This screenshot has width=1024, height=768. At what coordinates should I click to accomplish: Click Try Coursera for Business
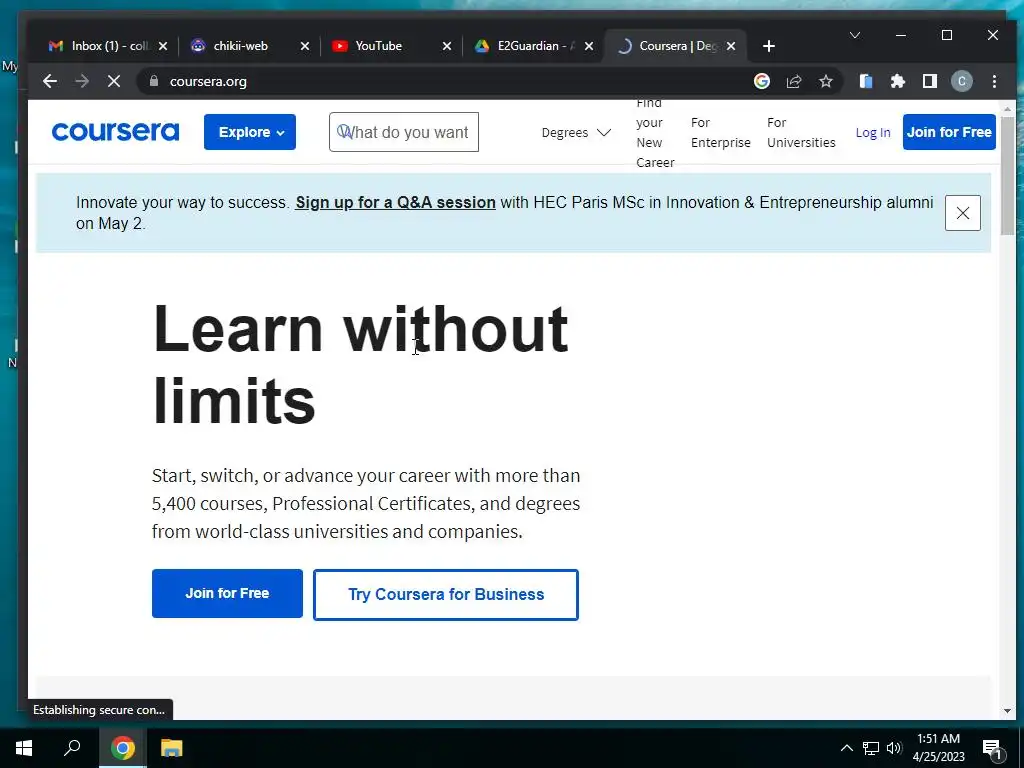[446, 594]
